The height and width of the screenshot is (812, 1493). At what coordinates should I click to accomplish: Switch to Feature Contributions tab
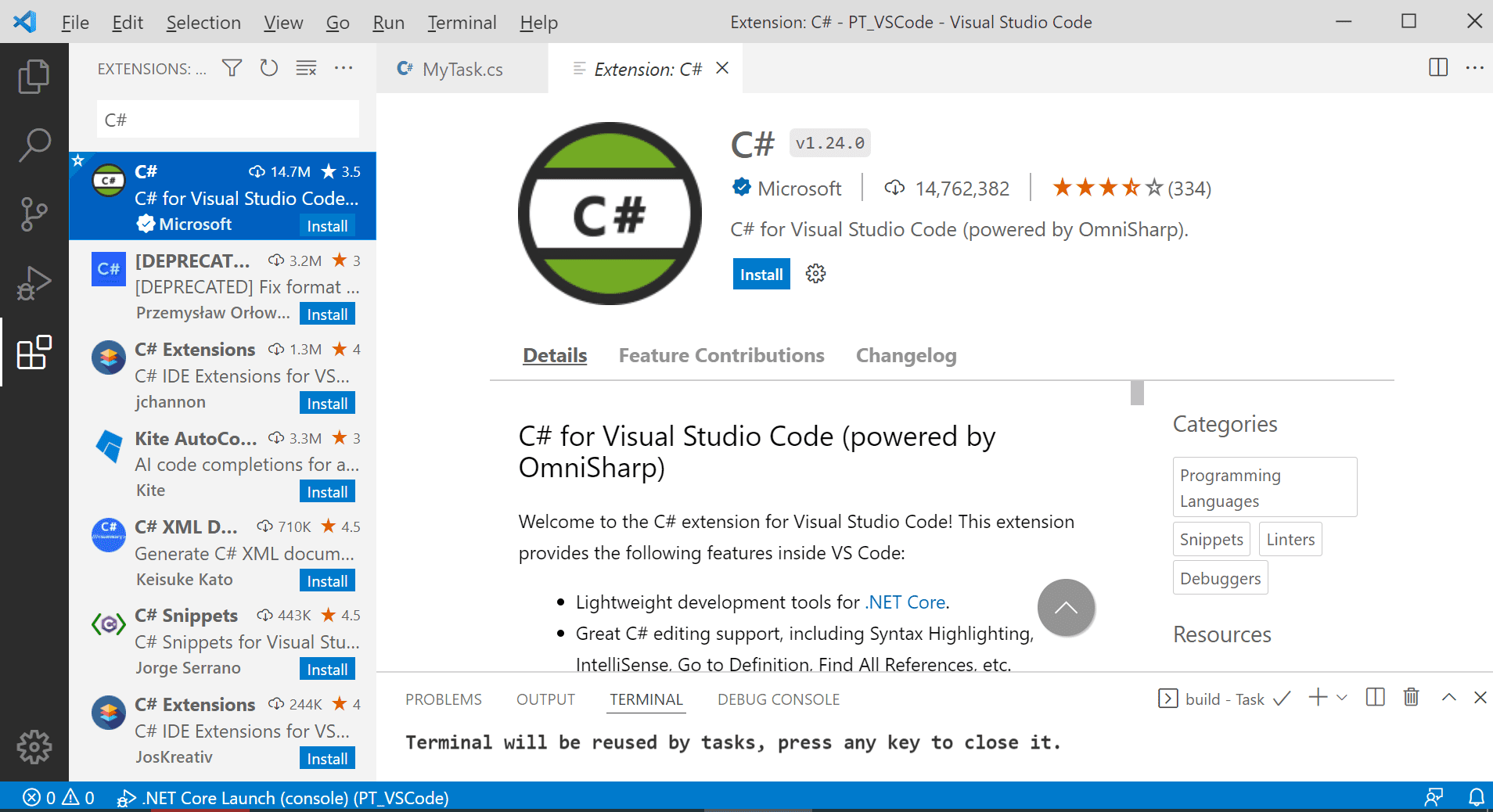(x=721, y=355)
